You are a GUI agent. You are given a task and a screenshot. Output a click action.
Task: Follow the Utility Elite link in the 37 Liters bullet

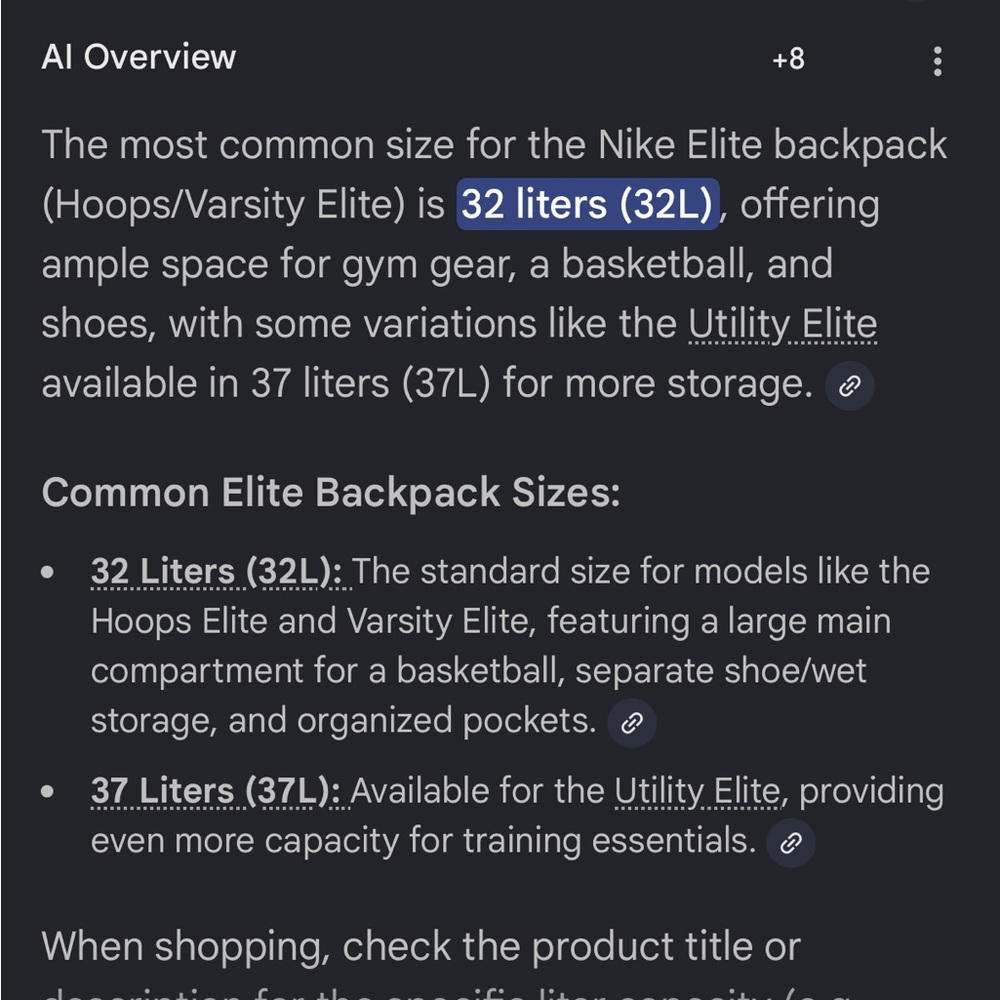tap(693, 790)
